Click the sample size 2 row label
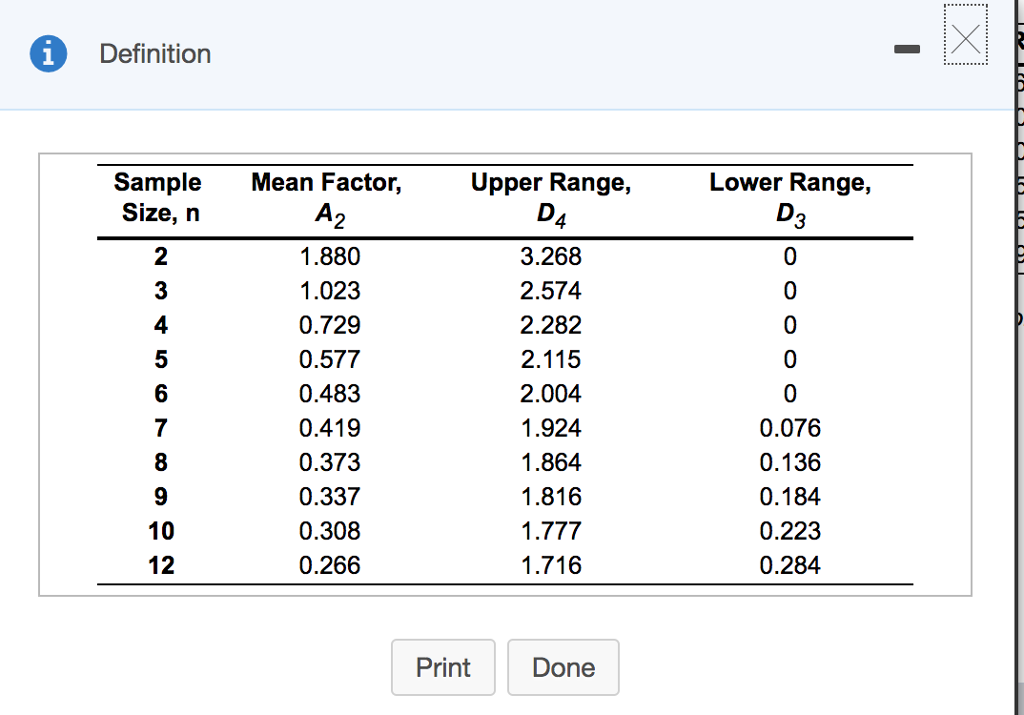 [160, 256]
